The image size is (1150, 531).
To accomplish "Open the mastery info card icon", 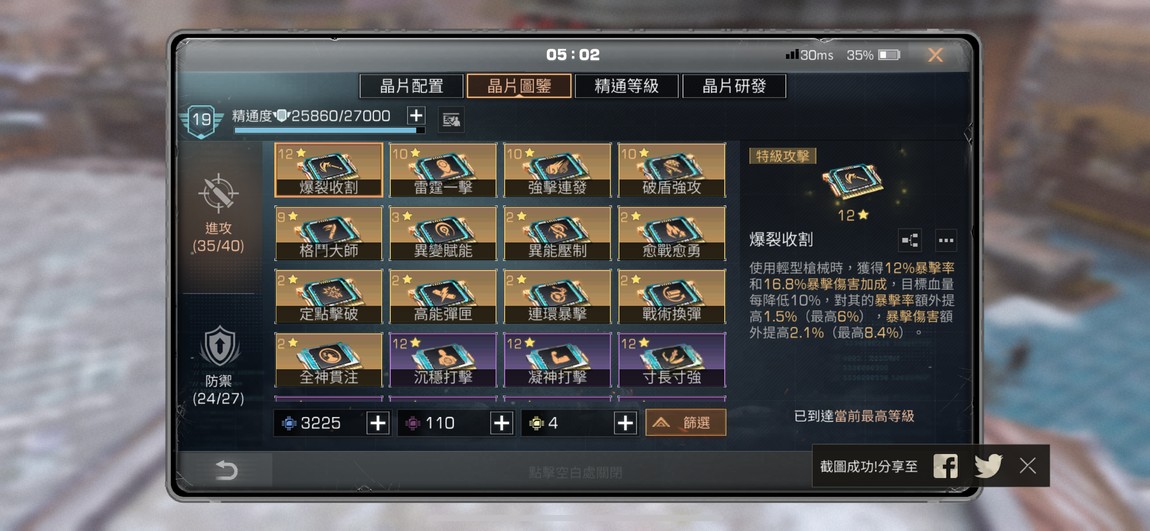I will tap(451, 120).
